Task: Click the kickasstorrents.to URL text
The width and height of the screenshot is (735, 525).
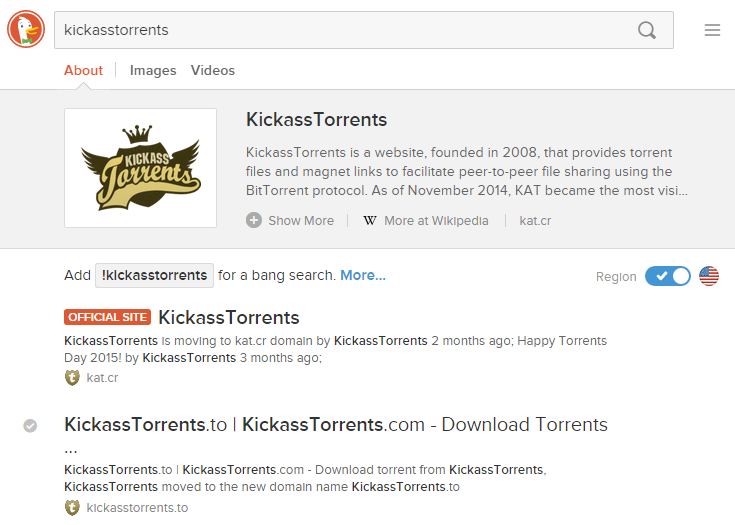Action: click(x=137, y=508)
